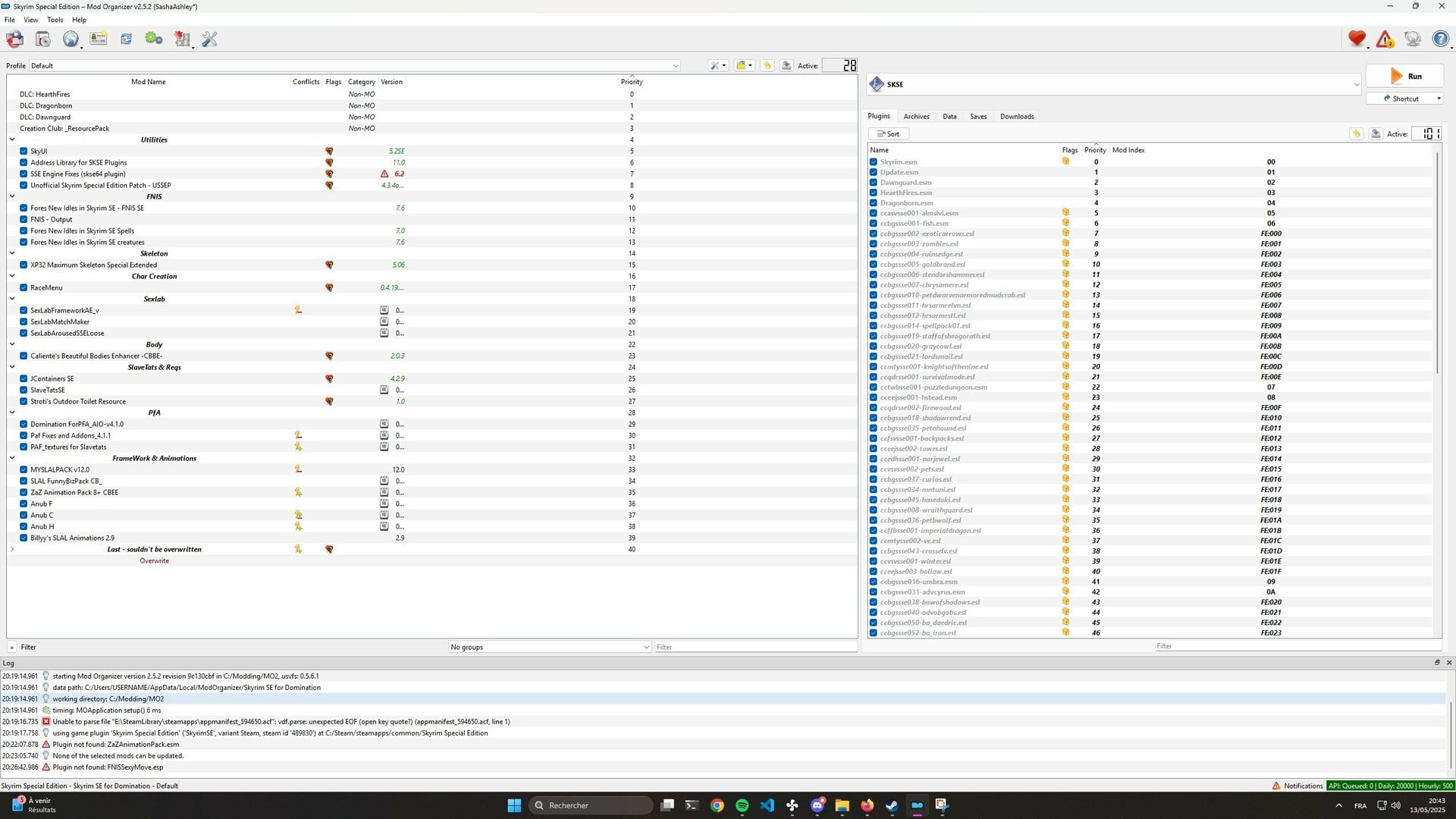Open Chrome from the taskbar
Image resolution: width=1456 pixels, height=819 pixels.
coord(717,805)
